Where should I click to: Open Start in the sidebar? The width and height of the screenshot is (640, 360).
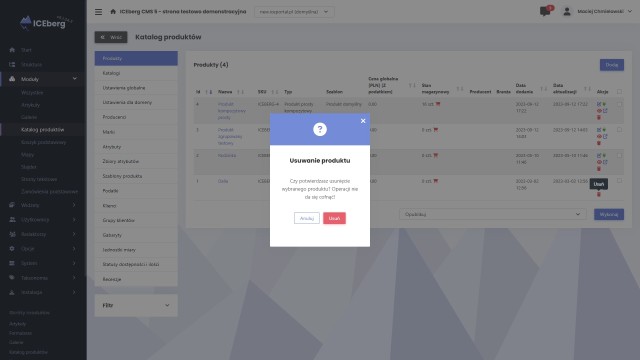pyautogui.click(x=26, y=50)
